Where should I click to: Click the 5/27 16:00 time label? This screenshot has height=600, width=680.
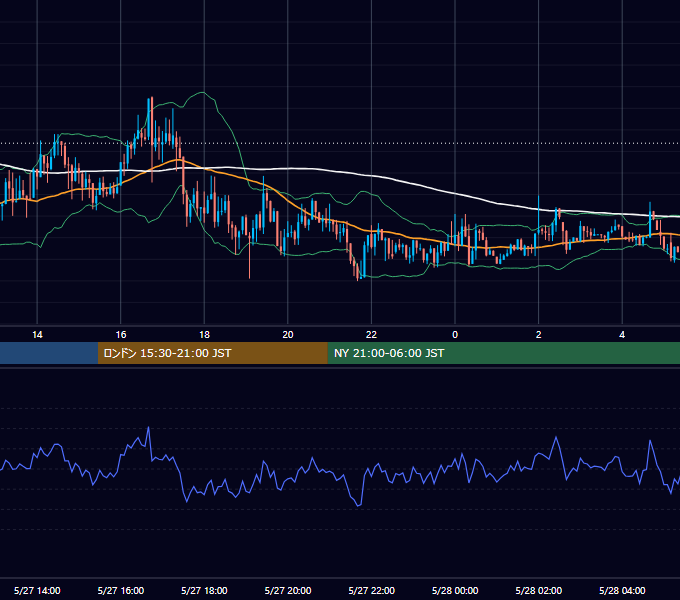tap(121, 590)
